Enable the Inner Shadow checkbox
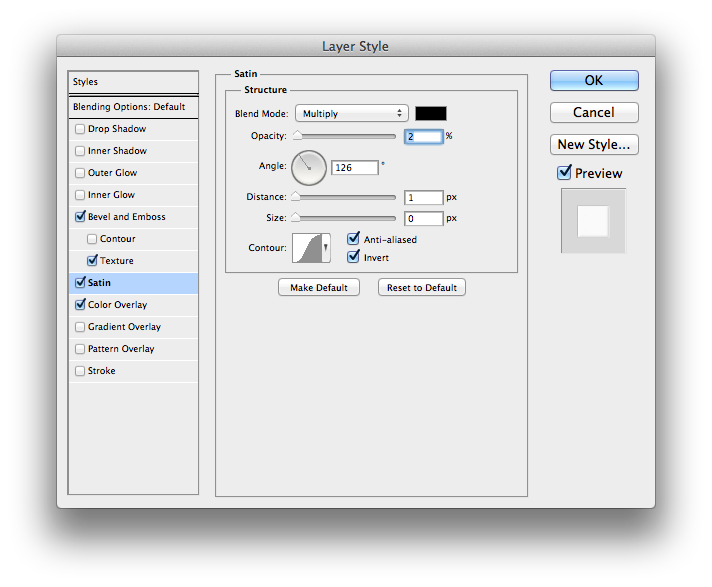Viewport: 712px width, 587px height. click(x=80, y=151)
